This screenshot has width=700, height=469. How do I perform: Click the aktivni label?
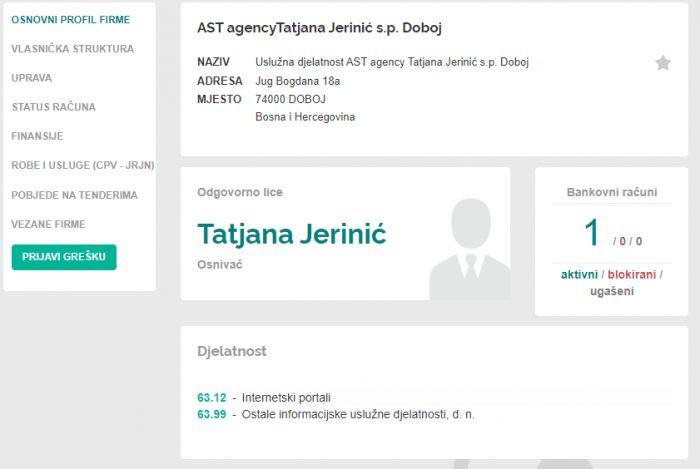(x=579, y=274)
